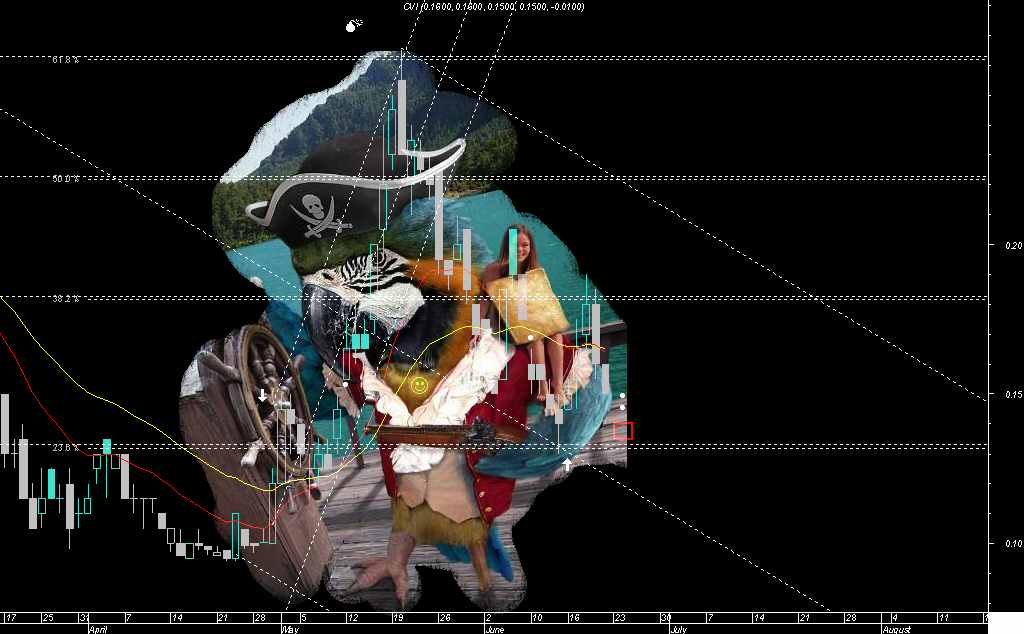1024x634 pixels.
Task: Select the red square marker near June 23
Action: pyautogui.click(x=624, y=431)
